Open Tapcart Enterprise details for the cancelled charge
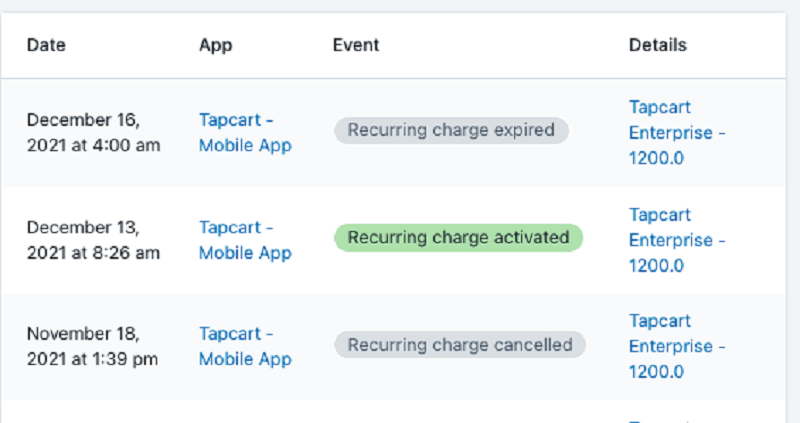Image resolution: width=800 pixels, height=423 pixels. coord(676,346)
